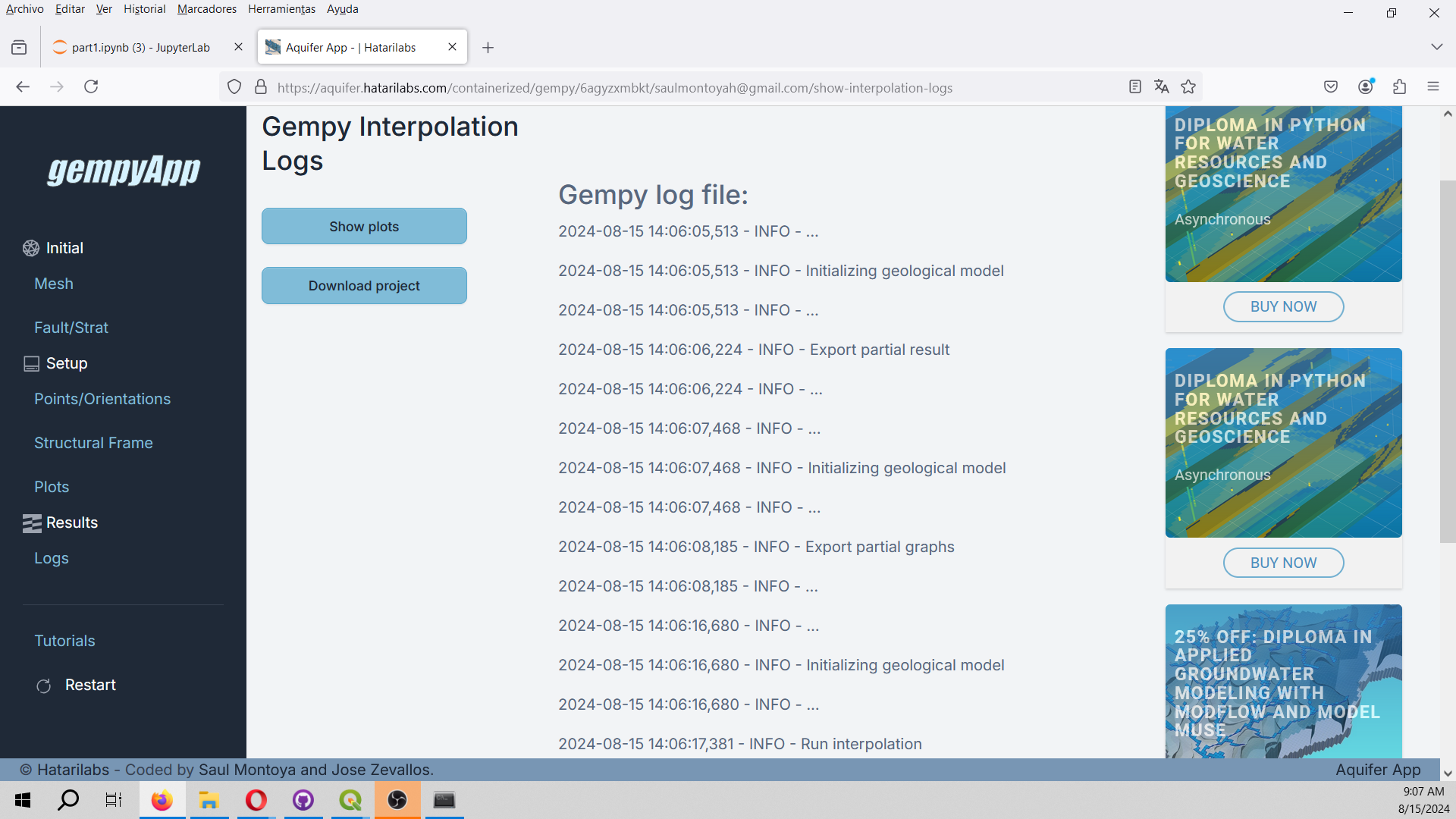Open the tracking protection shield icon
This screenshot has height=819, width=1456.
234,87
